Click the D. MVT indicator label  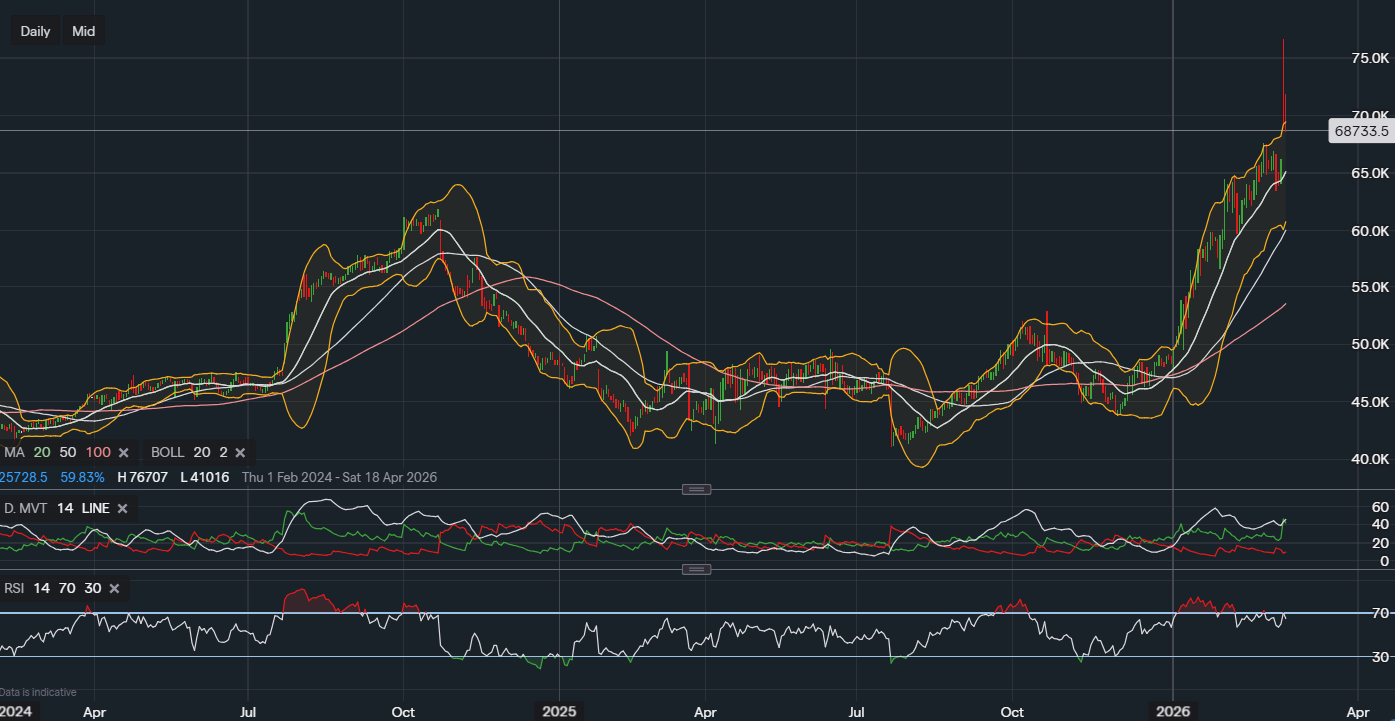click(x=26, y=509)
